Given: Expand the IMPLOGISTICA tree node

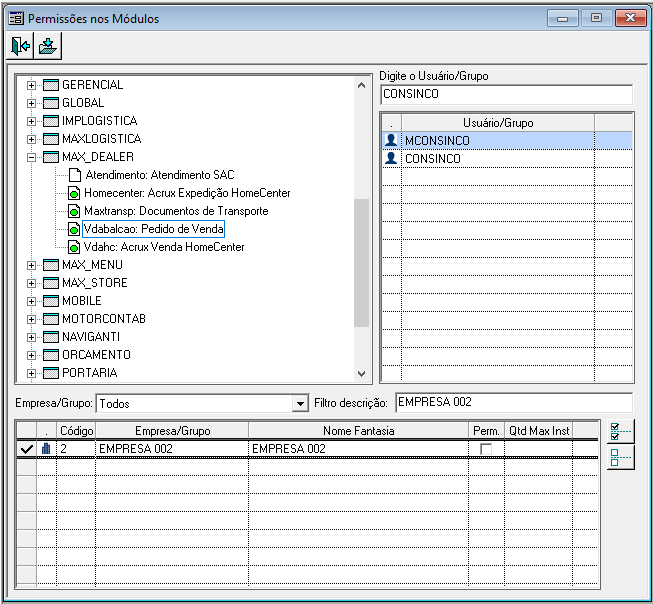Looking at the screenshot, I should pyautogui.click(x=31, y=121).
